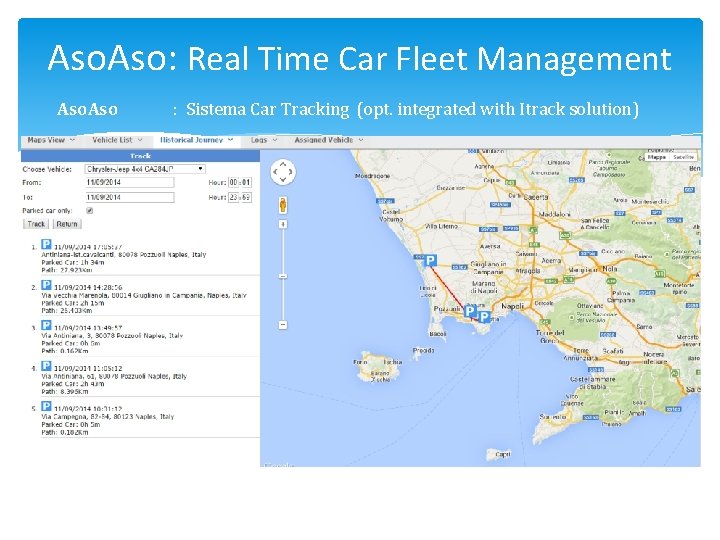Screen dimensions: 720x540
Task: Click the parking marker north of Pozzuoli on map
Action: pos(430,261)
